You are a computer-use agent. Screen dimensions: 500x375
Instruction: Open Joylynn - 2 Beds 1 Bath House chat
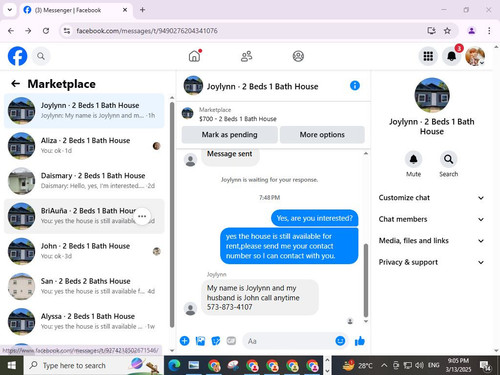84,111
